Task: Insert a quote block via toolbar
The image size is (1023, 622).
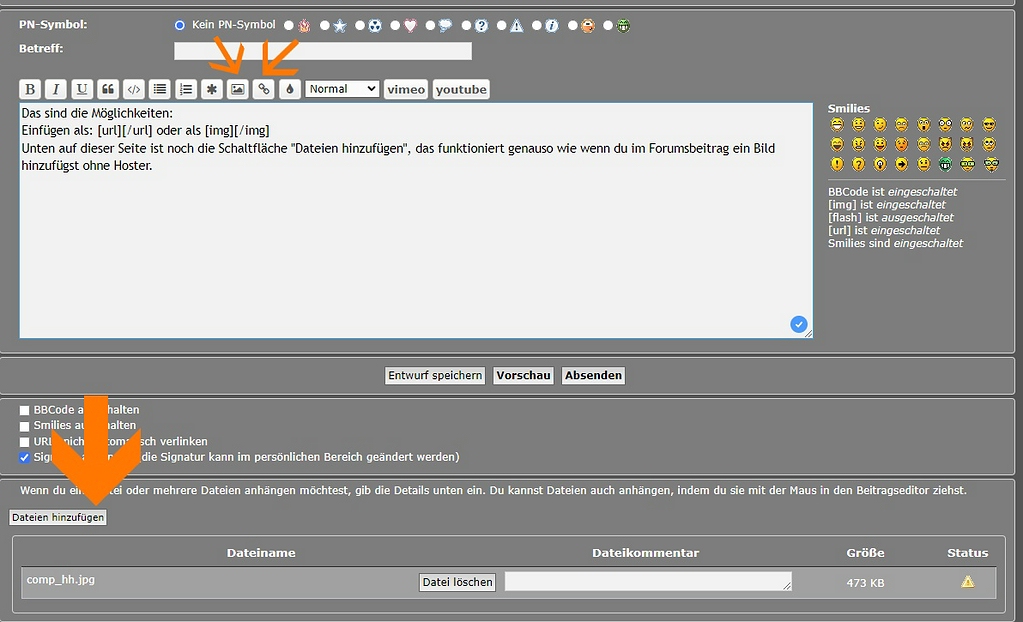Action: (x=108, y=89)
